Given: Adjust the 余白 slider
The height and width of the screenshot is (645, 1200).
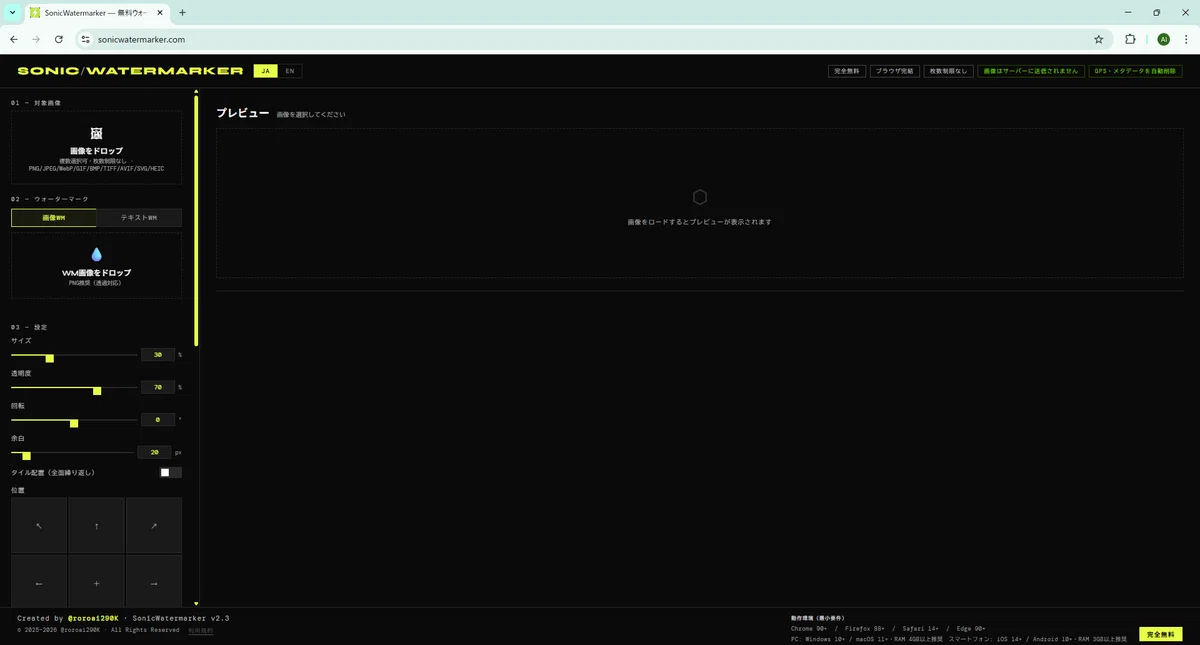Looking at the screenshot, I should (x=74, y=452).
